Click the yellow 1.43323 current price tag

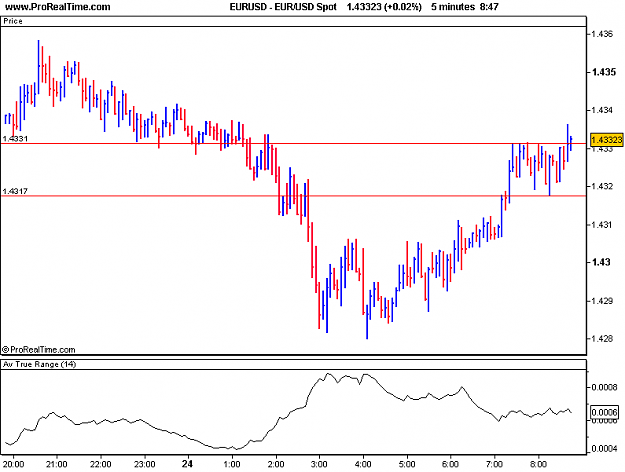(606, 140)
